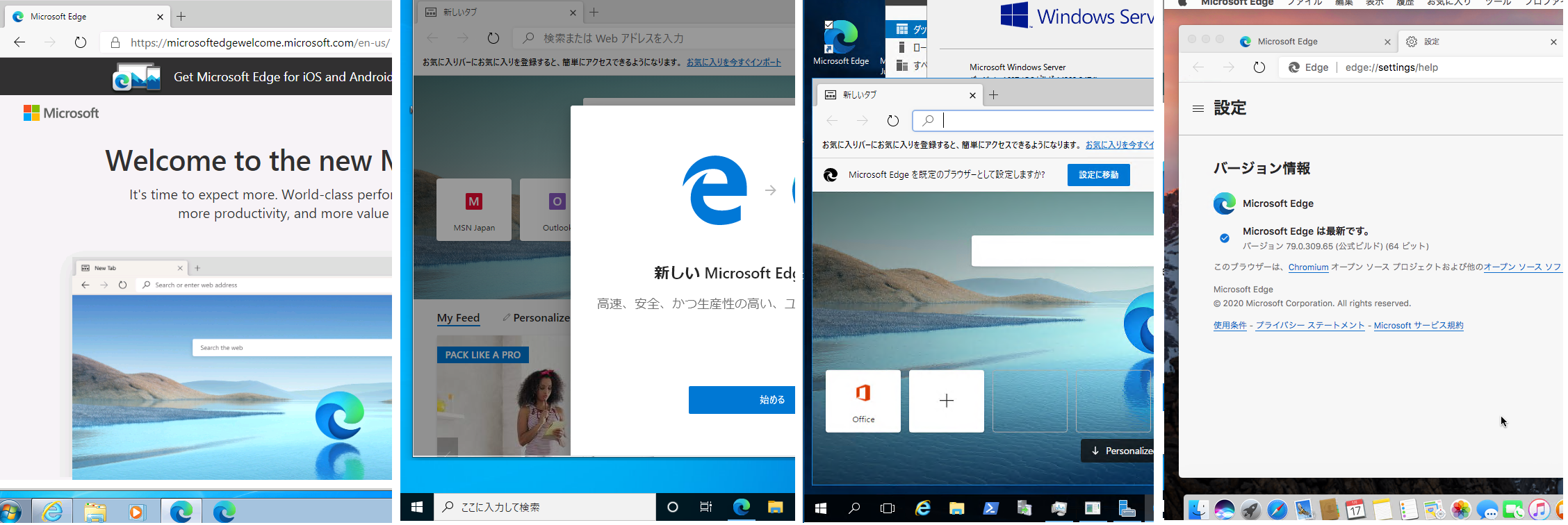Open a new tab next to the Microsoft Edge welcome tab
Image resolution: width=1568 pixels, height=525 pixels.
[x=181, y=16]
